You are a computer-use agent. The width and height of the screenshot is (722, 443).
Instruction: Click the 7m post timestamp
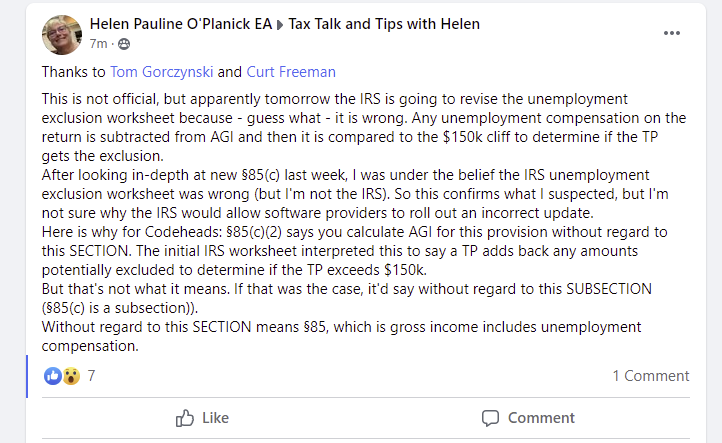tap(98, 44)
